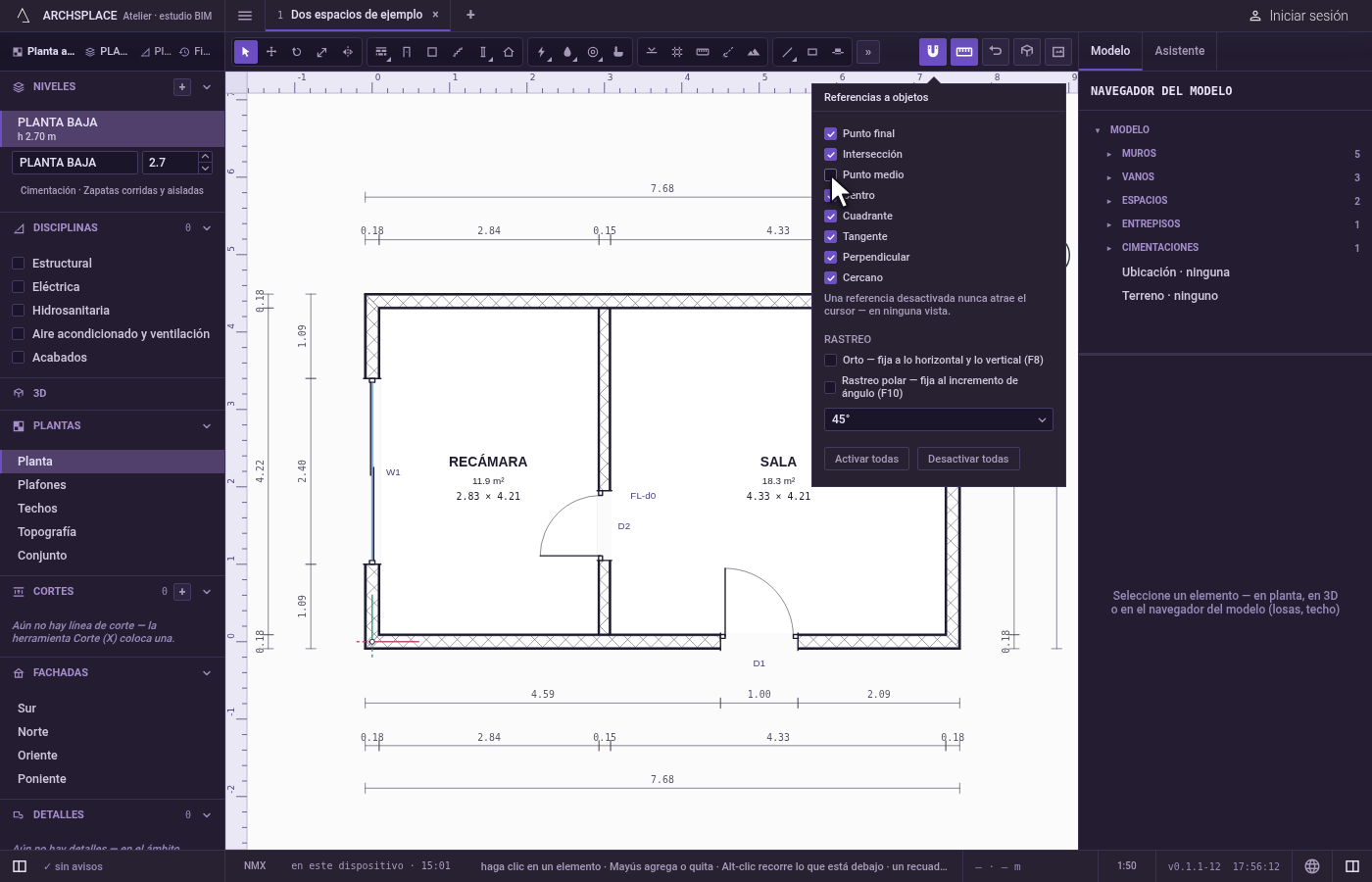
Task: Click the PLANTA BAJA height field 2.7
Action: tap(170, 163)
